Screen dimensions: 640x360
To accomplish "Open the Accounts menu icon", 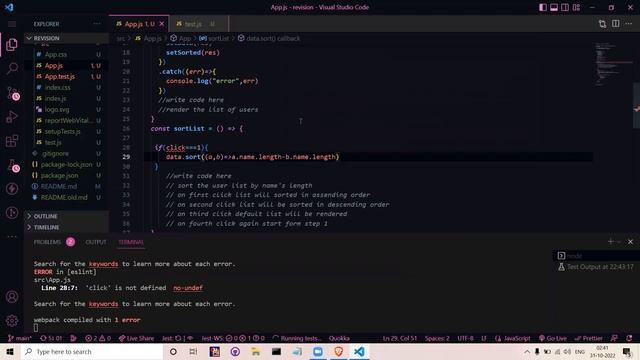I will (12, 297).
